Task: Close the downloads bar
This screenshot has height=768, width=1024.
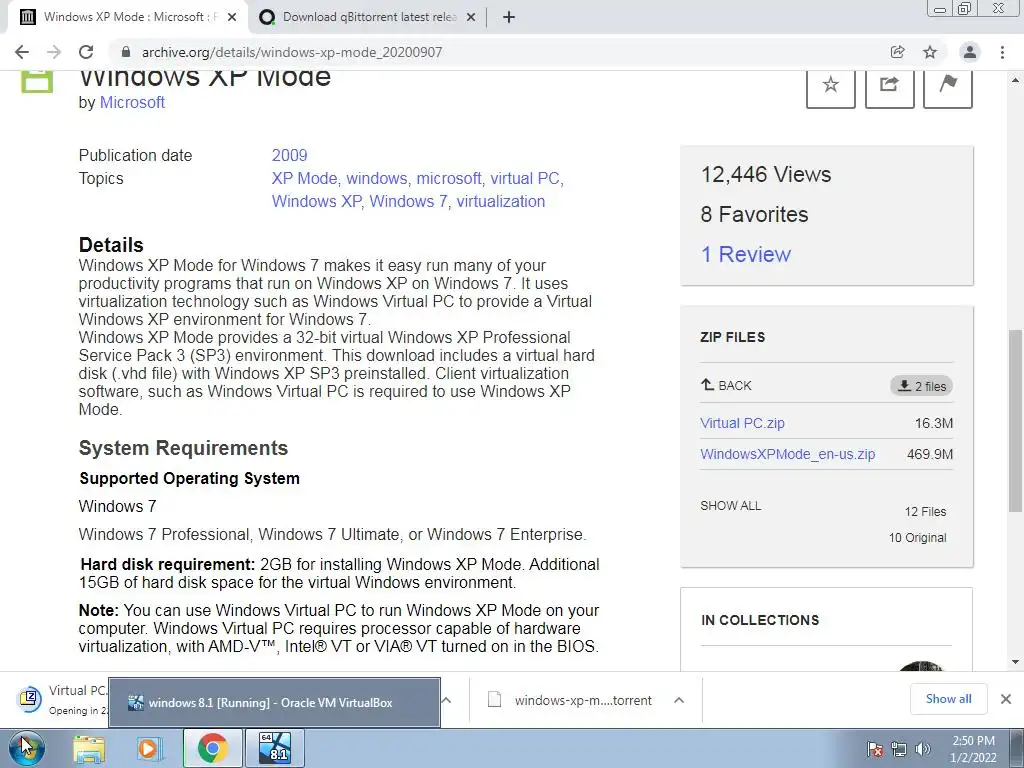Action: pos(1006,699)
